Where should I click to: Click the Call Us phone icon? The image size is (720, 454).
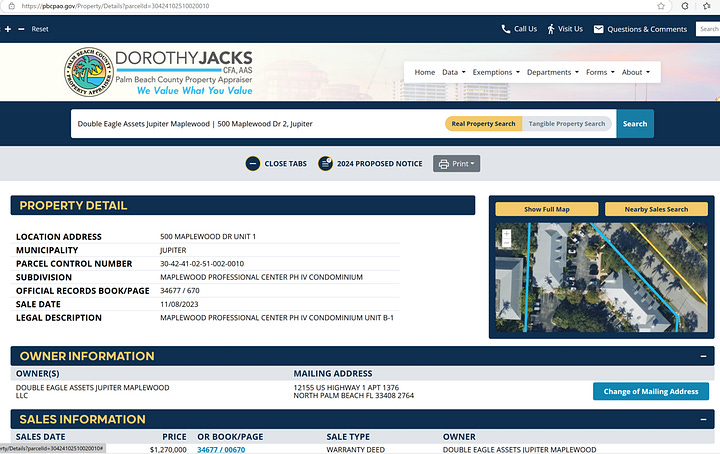[x=506, y=29]
